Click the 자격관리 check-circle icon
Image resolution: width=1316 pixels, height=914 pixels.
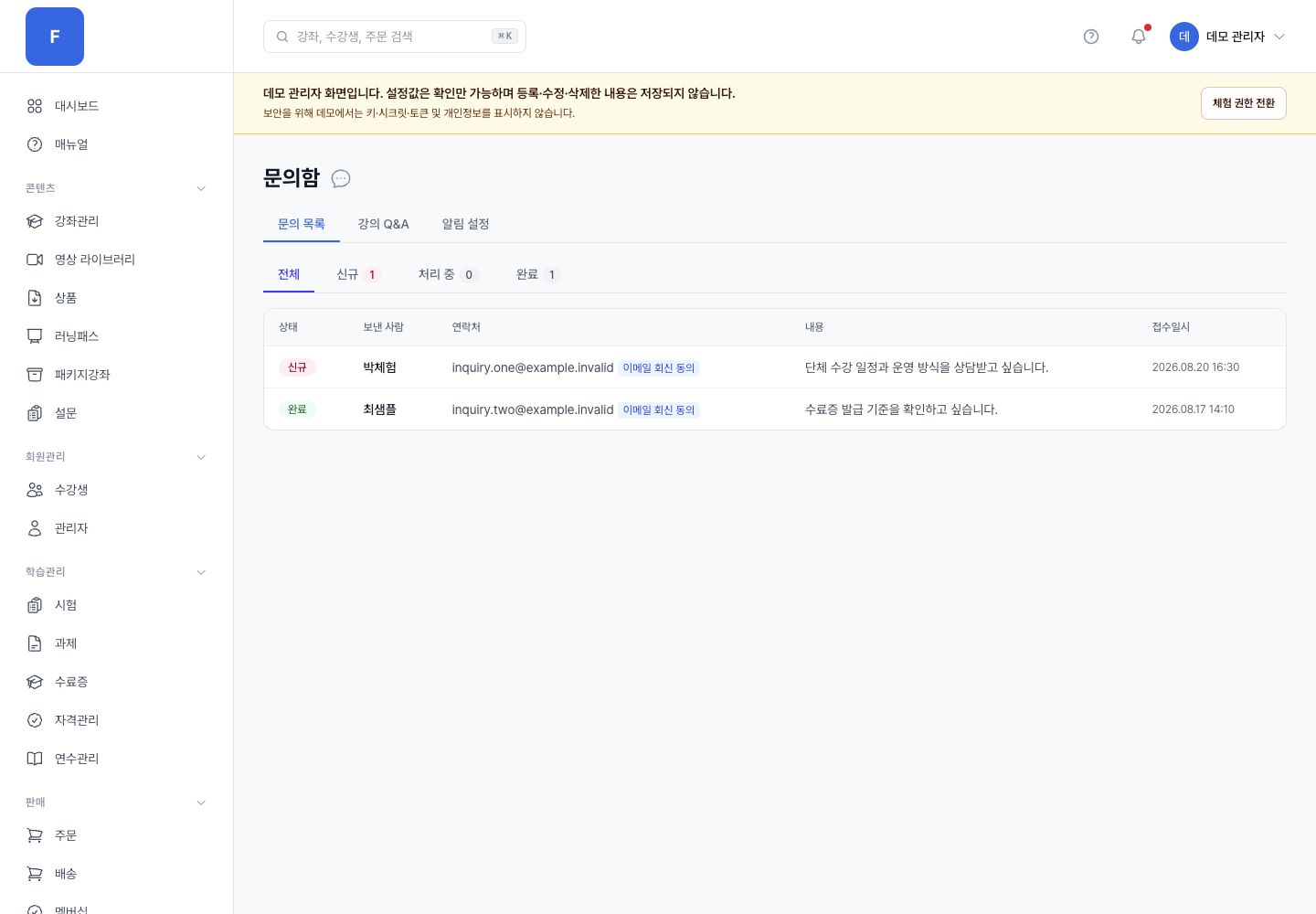35,720
